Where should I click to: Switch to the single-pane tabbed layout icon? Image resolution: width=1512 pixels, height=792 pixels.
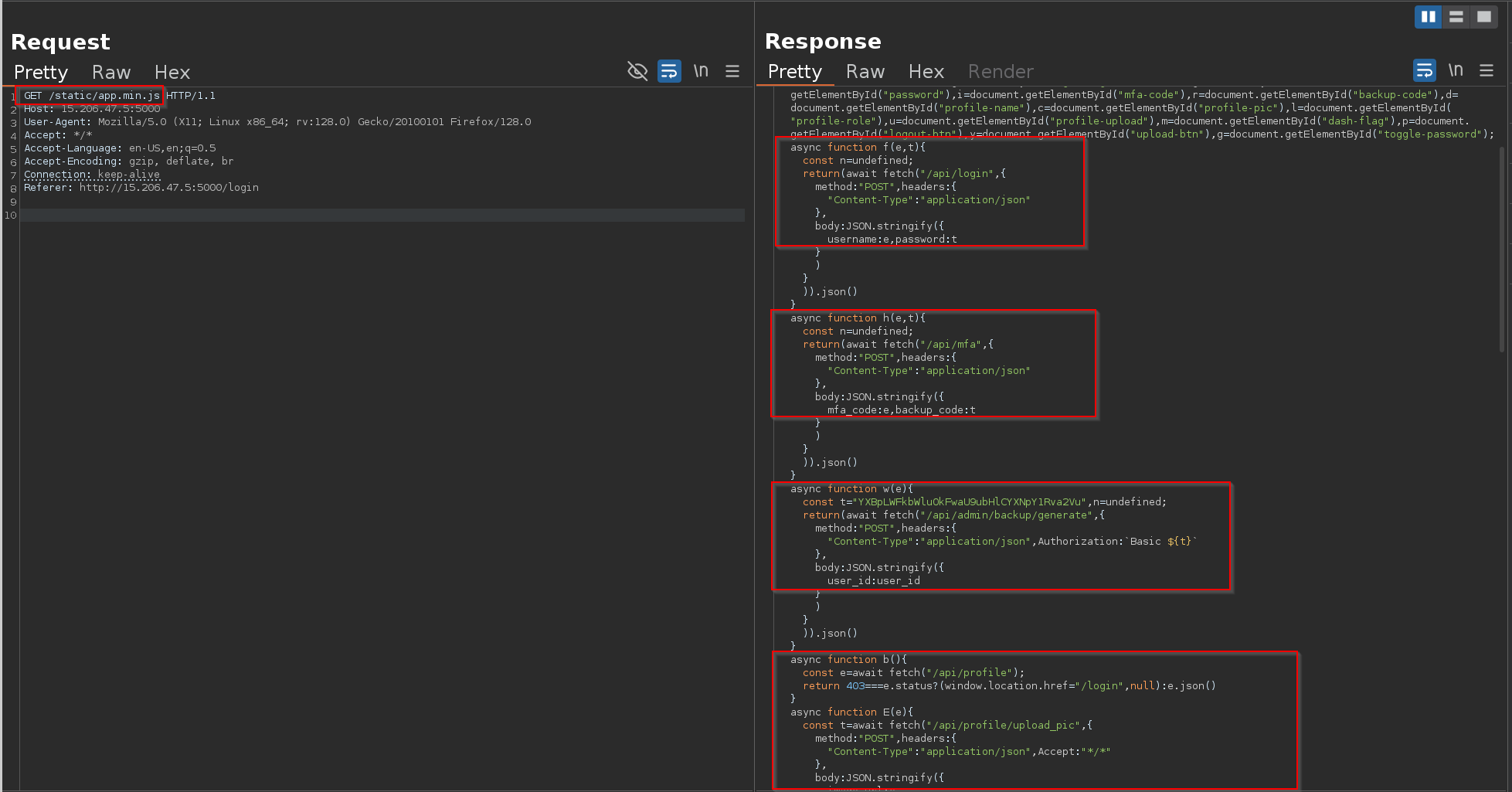[1484, 16]
